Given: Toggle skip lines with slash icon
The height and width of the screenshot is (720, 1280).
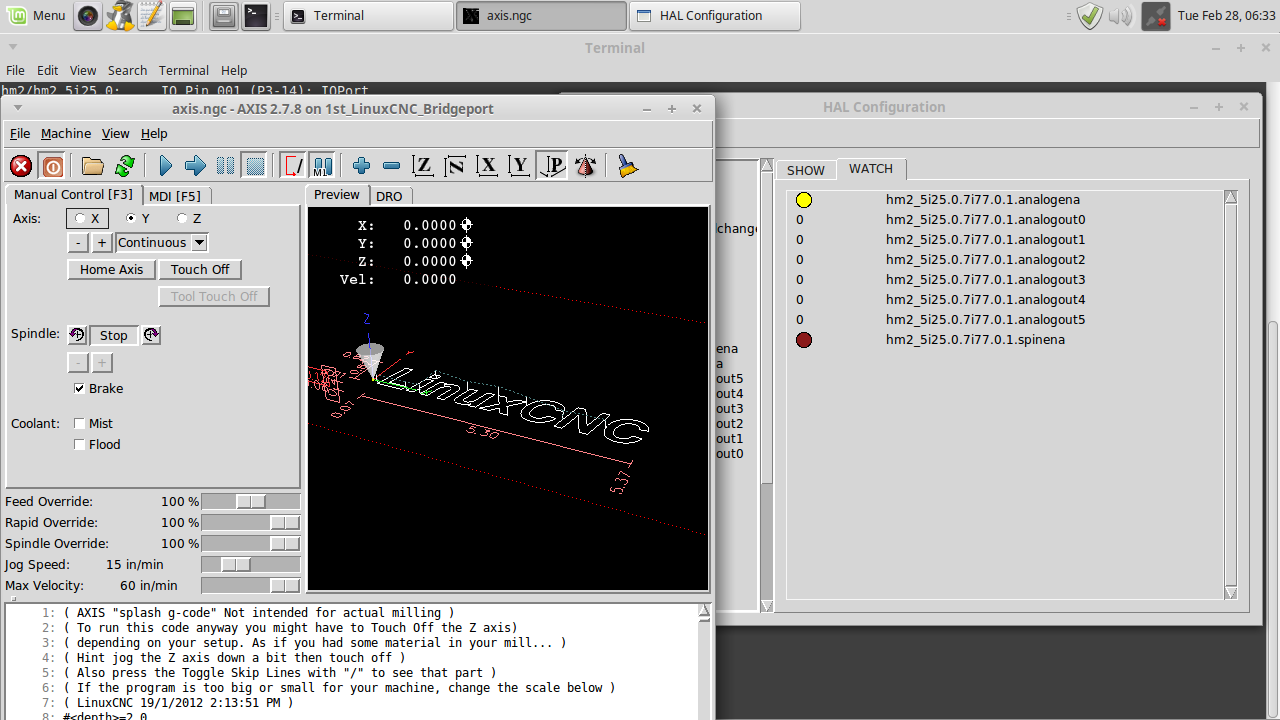Looking at the screenshot, I should (293, 166).
